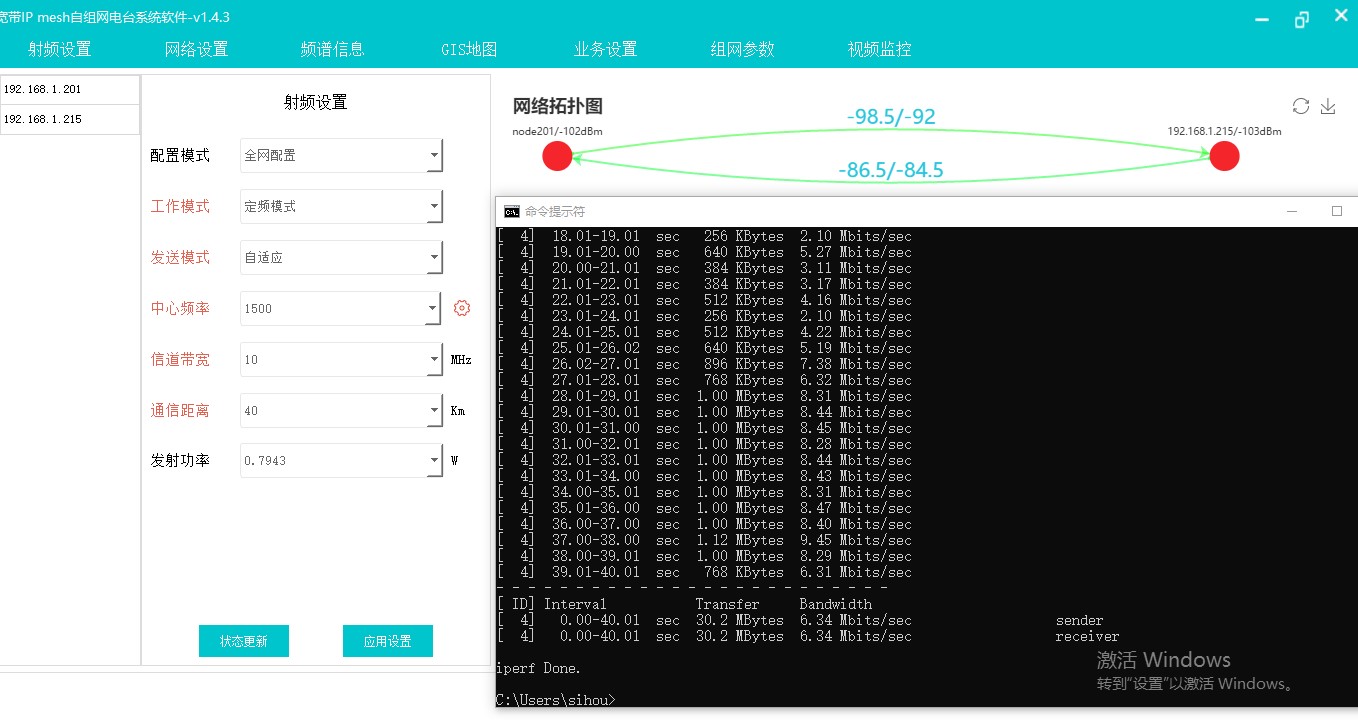Click the 状态更新 button
1358x723 pixels.
coord(244,641)
